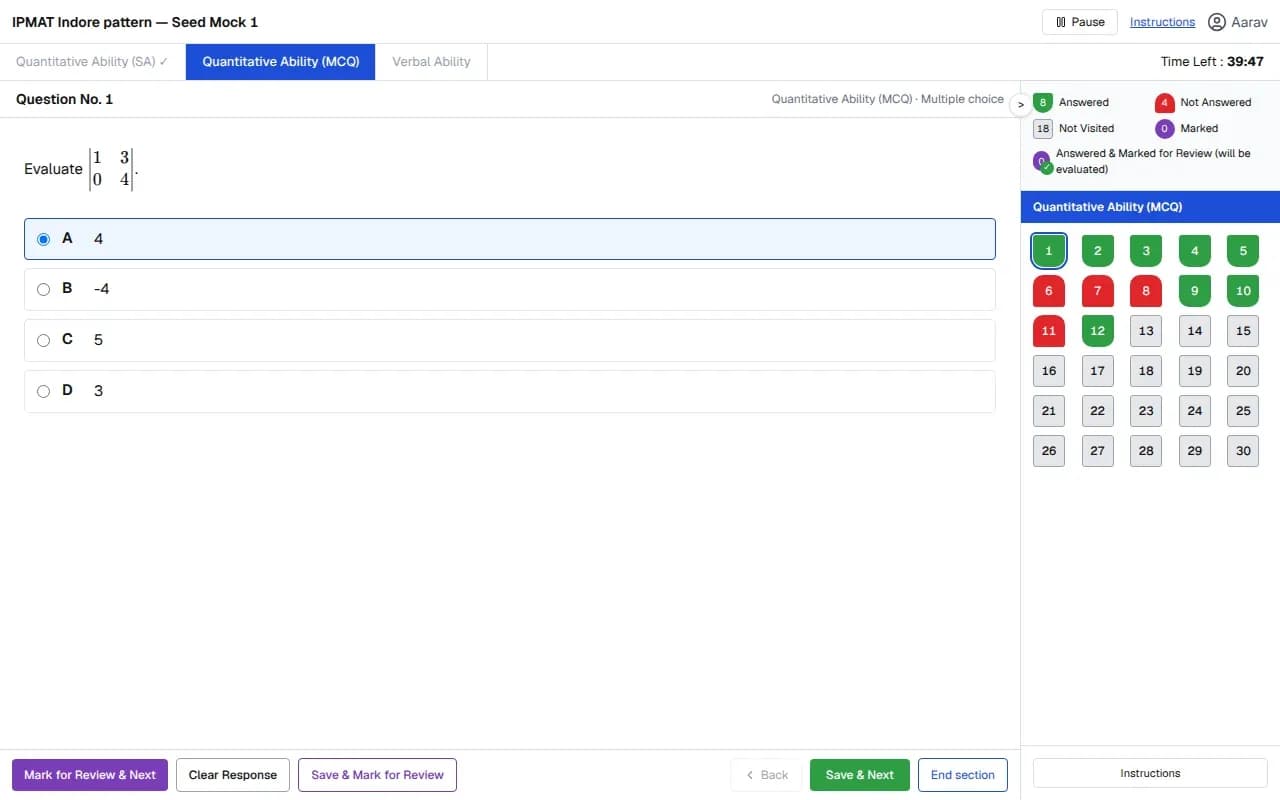The height and width of the screenshot is (800, 1280).
Task: Click the Quantitative Ability (MCQ) palette header
Action: (1150, 207)
